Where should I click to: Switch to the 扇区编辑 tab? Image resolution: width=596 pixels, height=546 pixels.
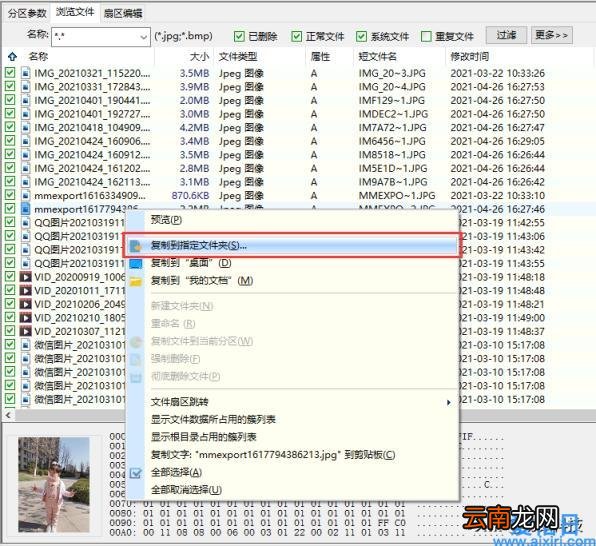coord(123,14)
